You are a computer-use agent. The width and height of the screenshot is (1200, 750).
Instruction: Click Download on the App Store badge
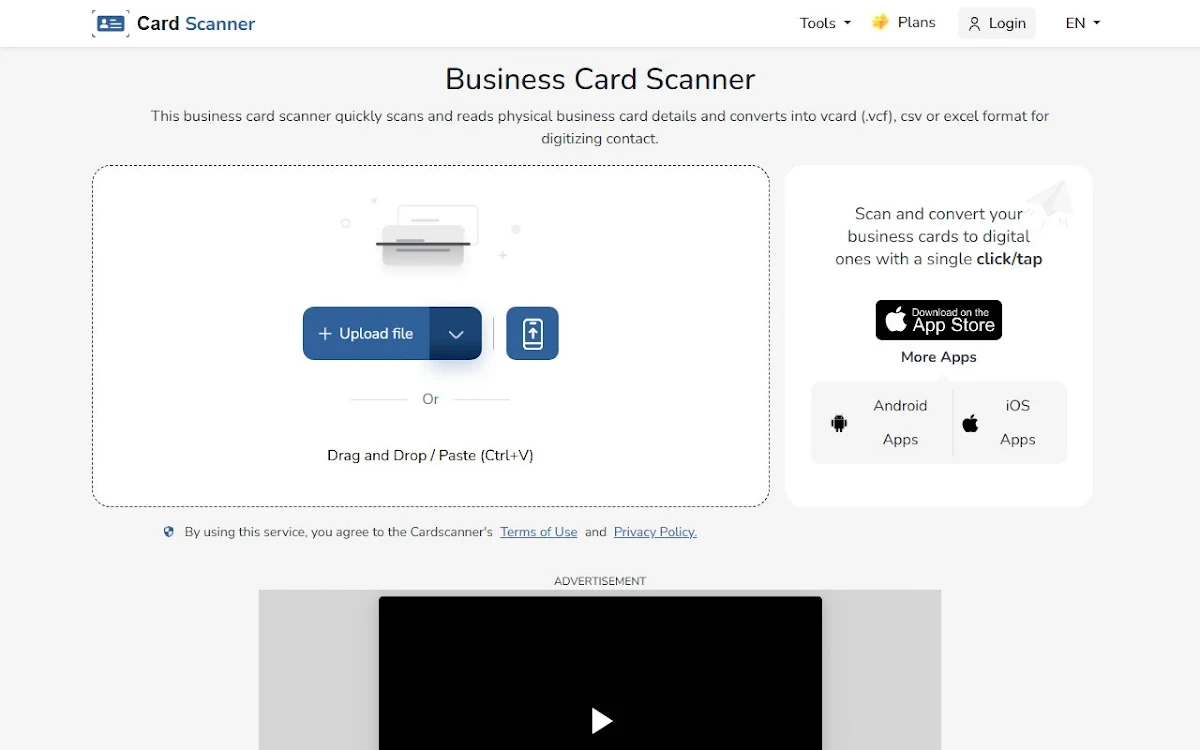(939, 320)
